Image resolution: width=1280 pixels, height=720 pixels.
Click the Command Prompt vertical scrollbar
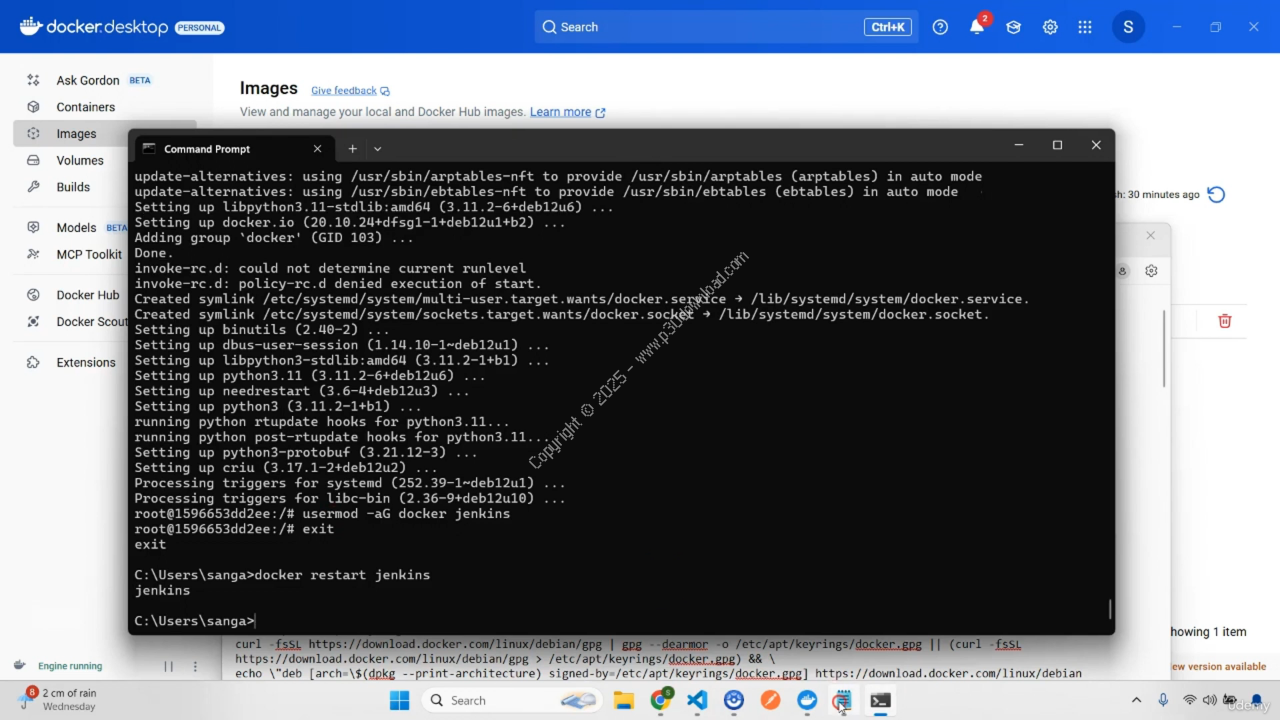(1109, 608)
